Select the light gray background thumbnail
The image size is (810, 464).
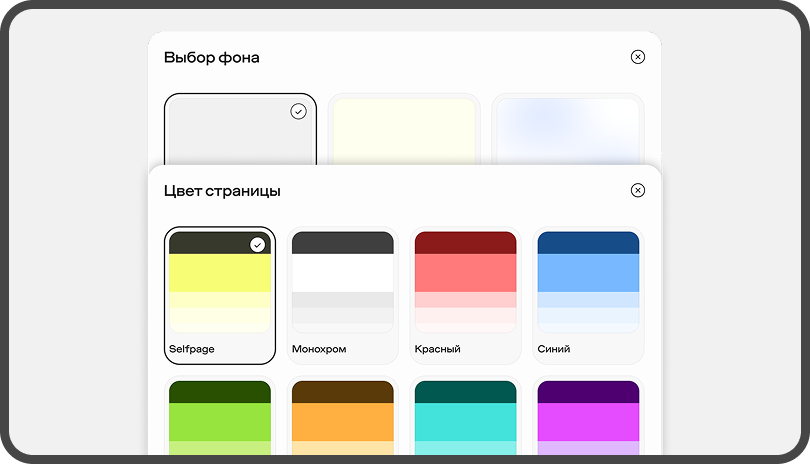[x=240, y=129]
